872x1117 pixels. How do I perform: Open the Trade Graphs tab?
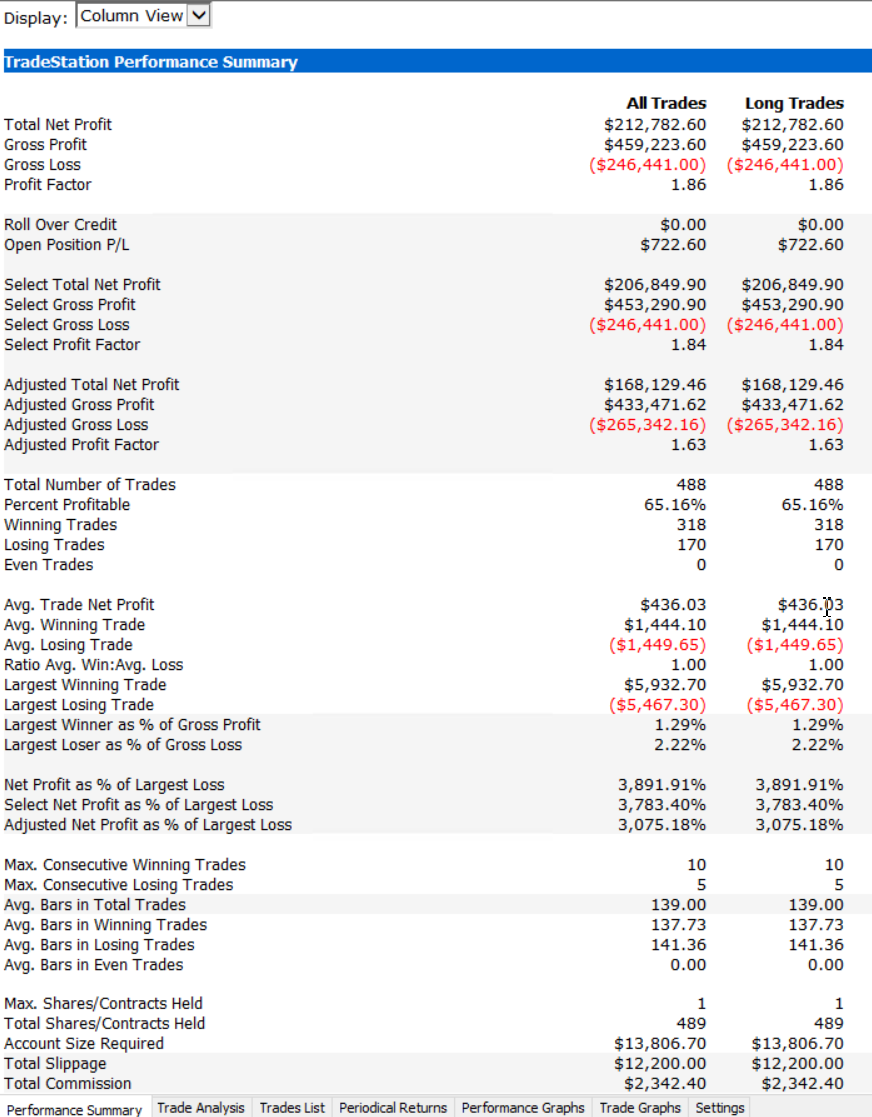[640, 1108]
